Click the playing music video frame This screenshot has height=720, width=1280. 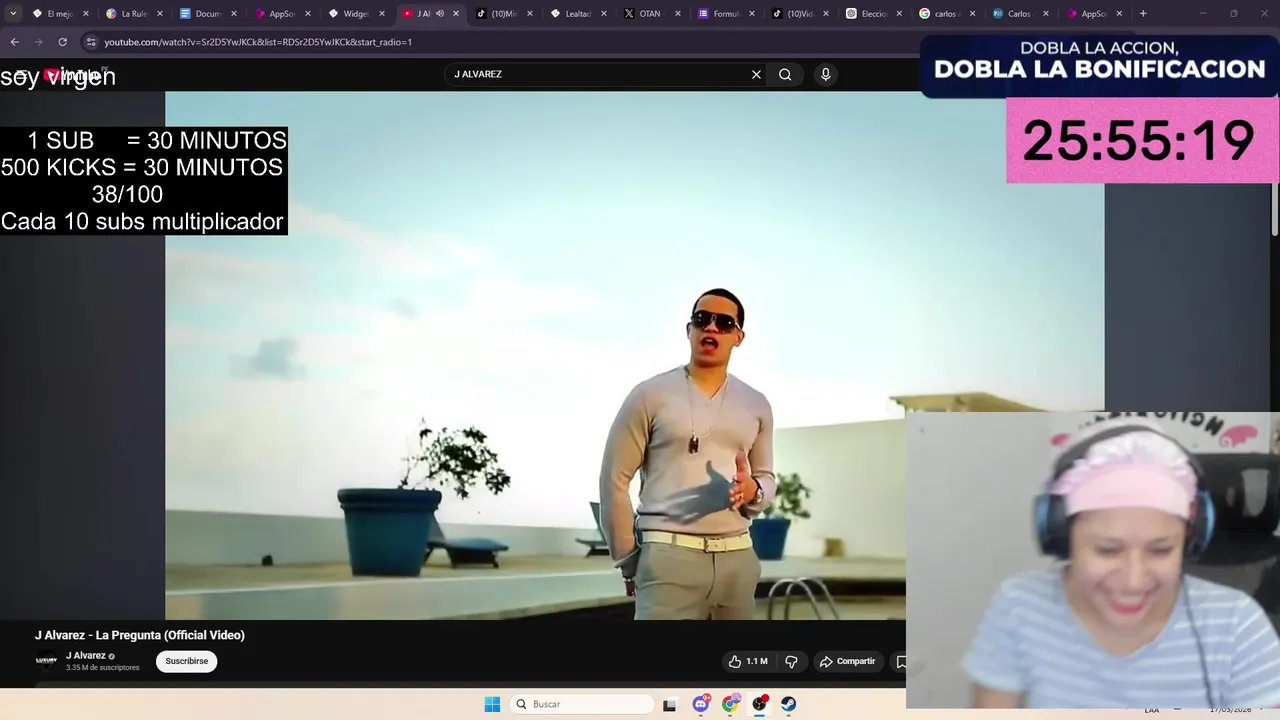click(x=635, y=355)
